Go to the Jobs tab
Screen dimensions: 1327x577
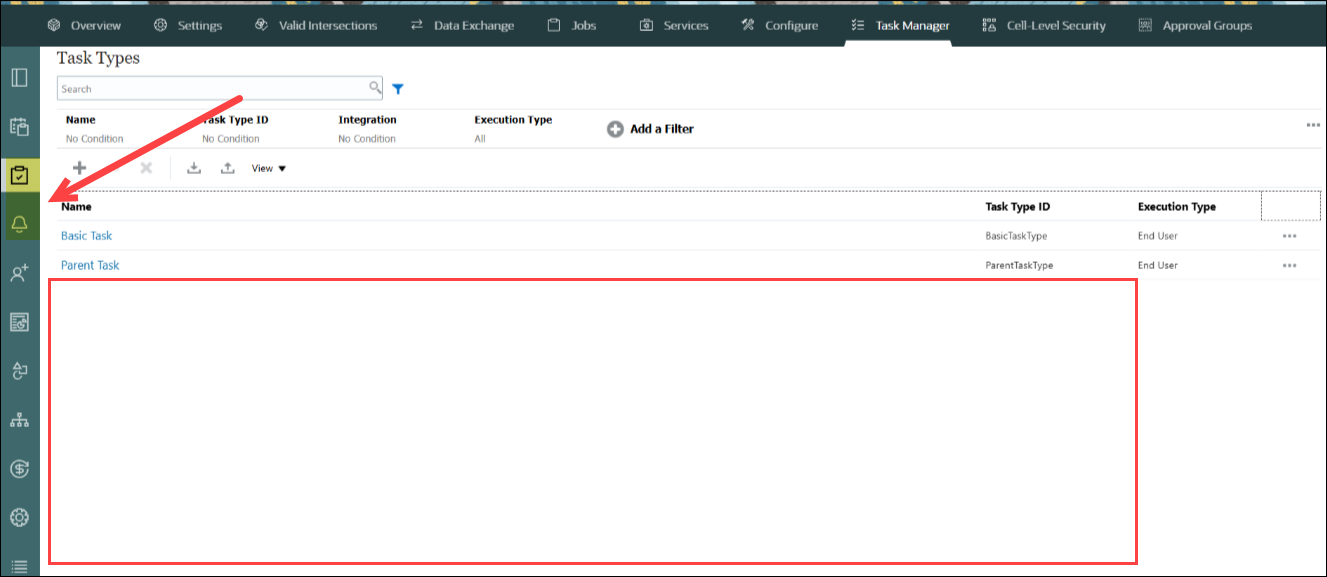pos(570,25)
